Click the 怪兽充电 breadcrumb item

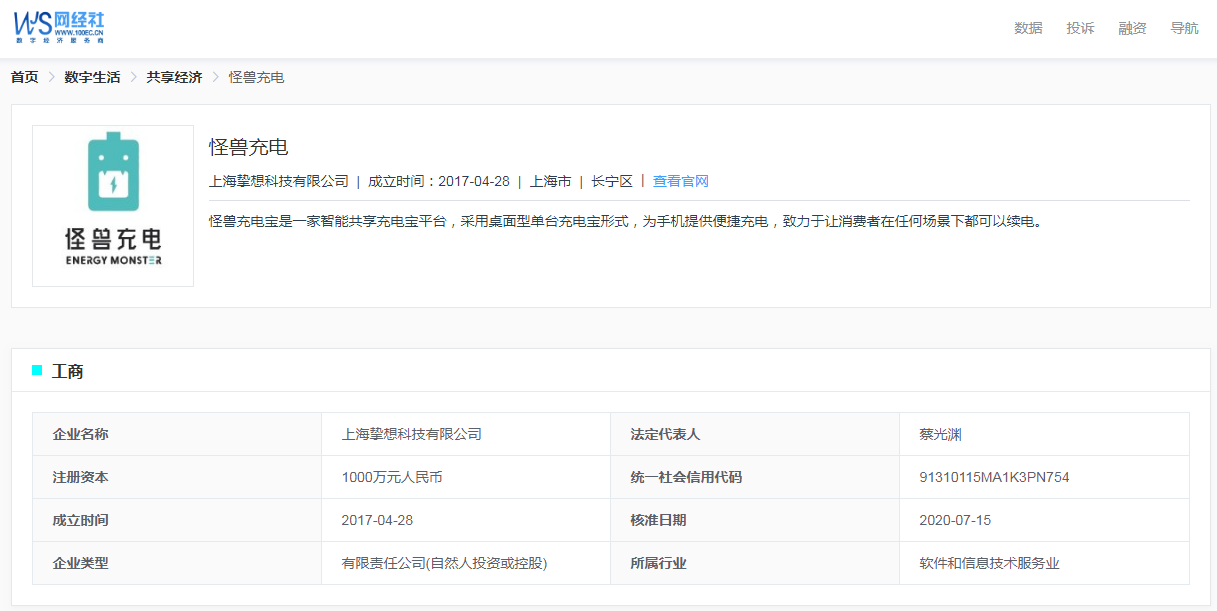click(x=256, y=77)
